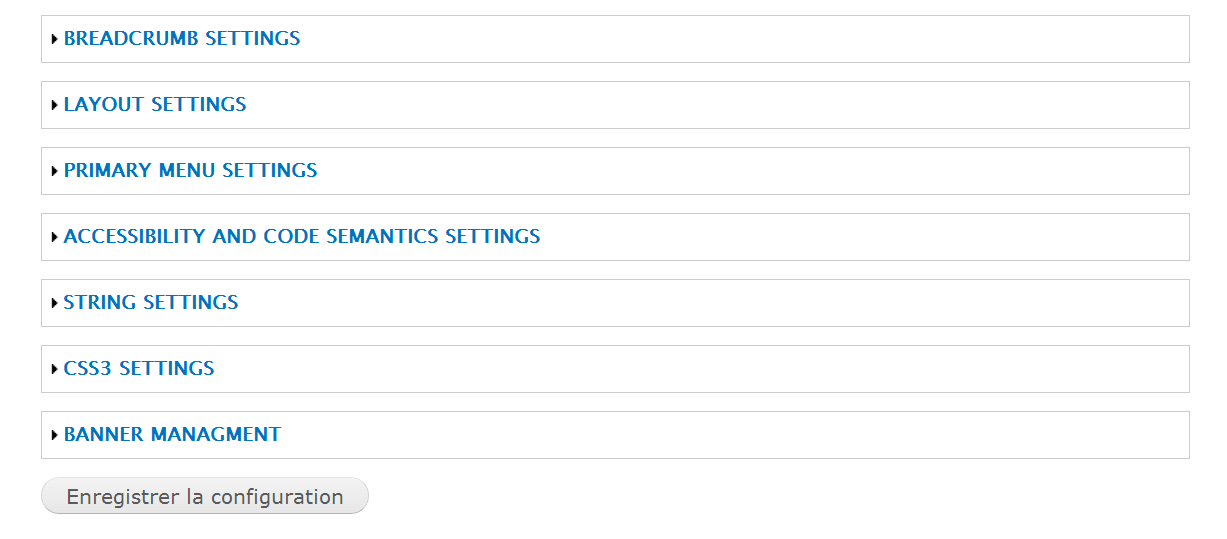Expand CSS3 Settings via its arrow
Image resolution: width=1227 pixels, height=539 pixels.
54,370
